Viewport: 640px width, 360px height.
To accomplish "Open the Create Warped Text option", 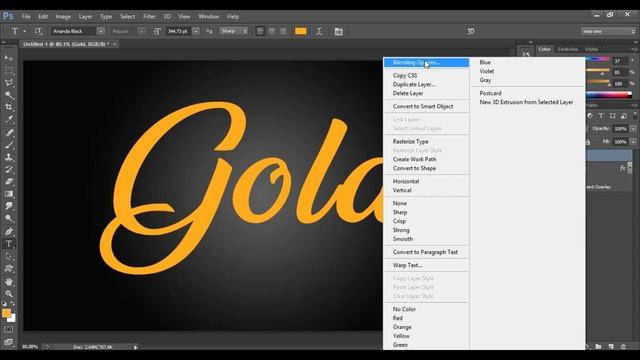I will pyautogui.click(x=319, y=31).
